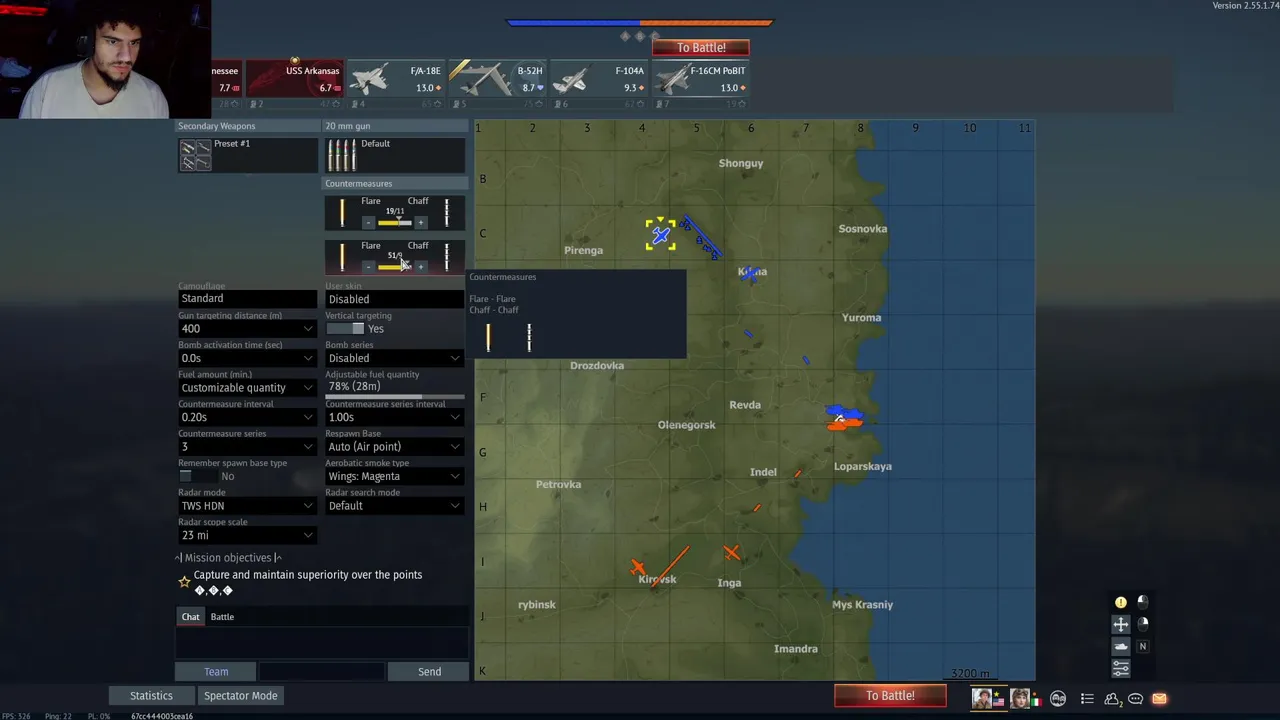
Task: Enter Spectator Mode
Action: point(240,696)
